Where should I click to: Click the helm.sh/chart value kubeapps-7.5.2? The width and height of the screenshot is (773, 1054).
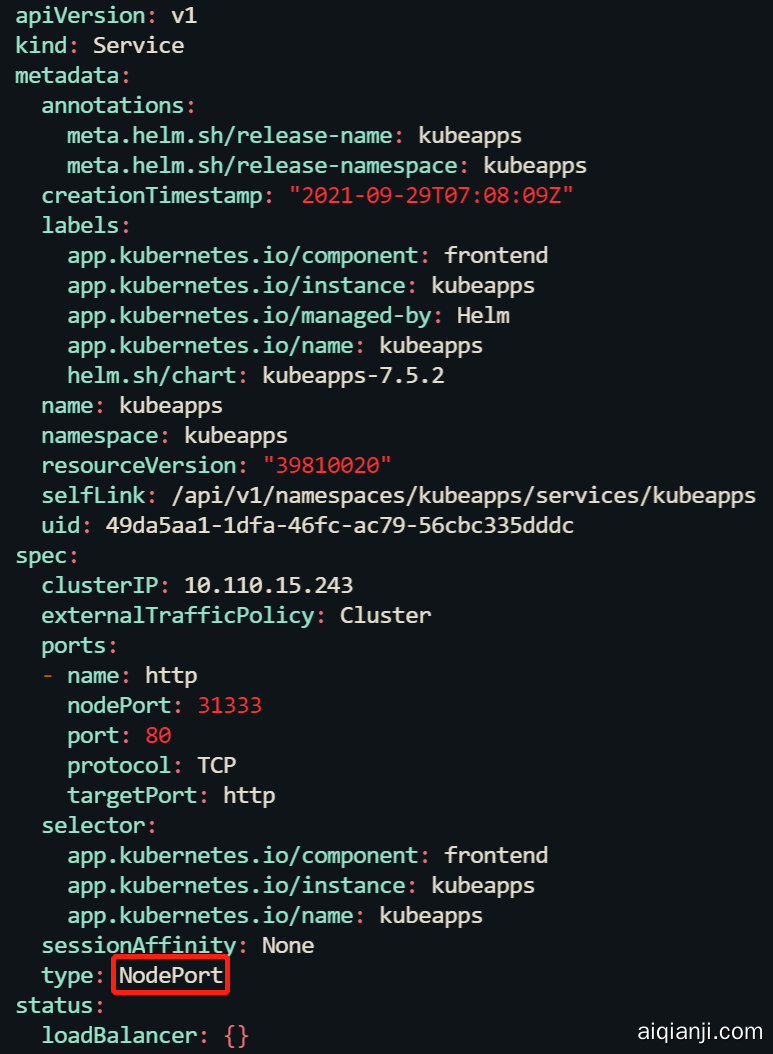pyautogui.click(x=353, y=376)
